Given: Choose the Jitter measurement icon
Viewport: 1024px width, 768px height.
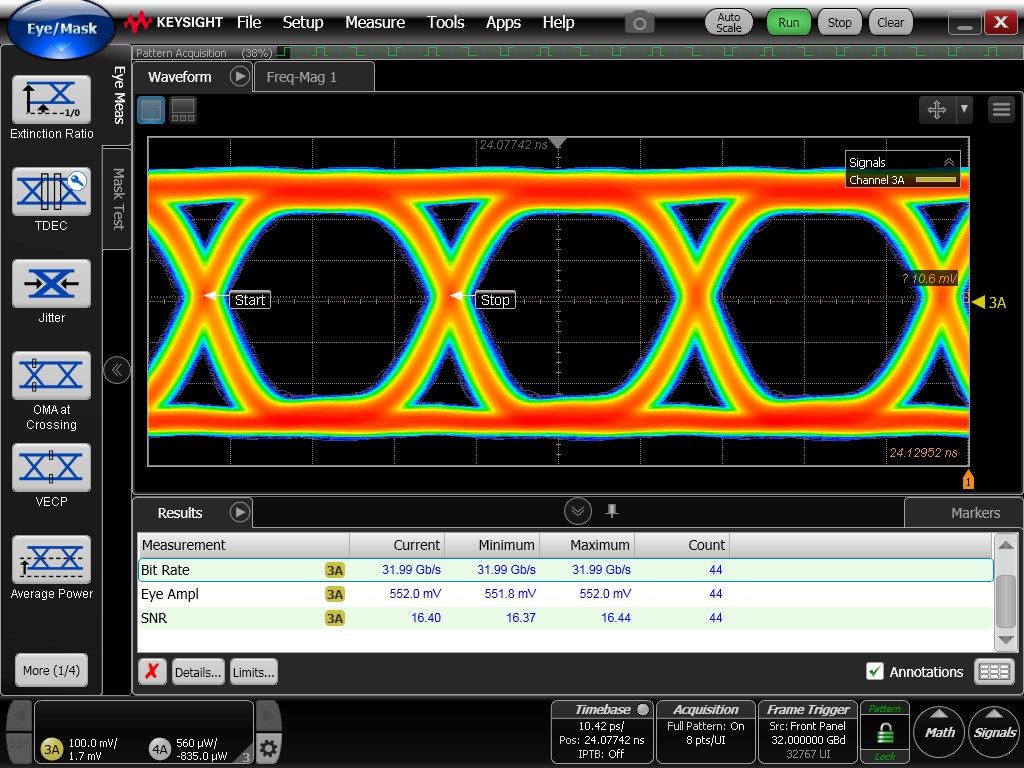Looking at the screenshot, I should click(x=51, y=284).
